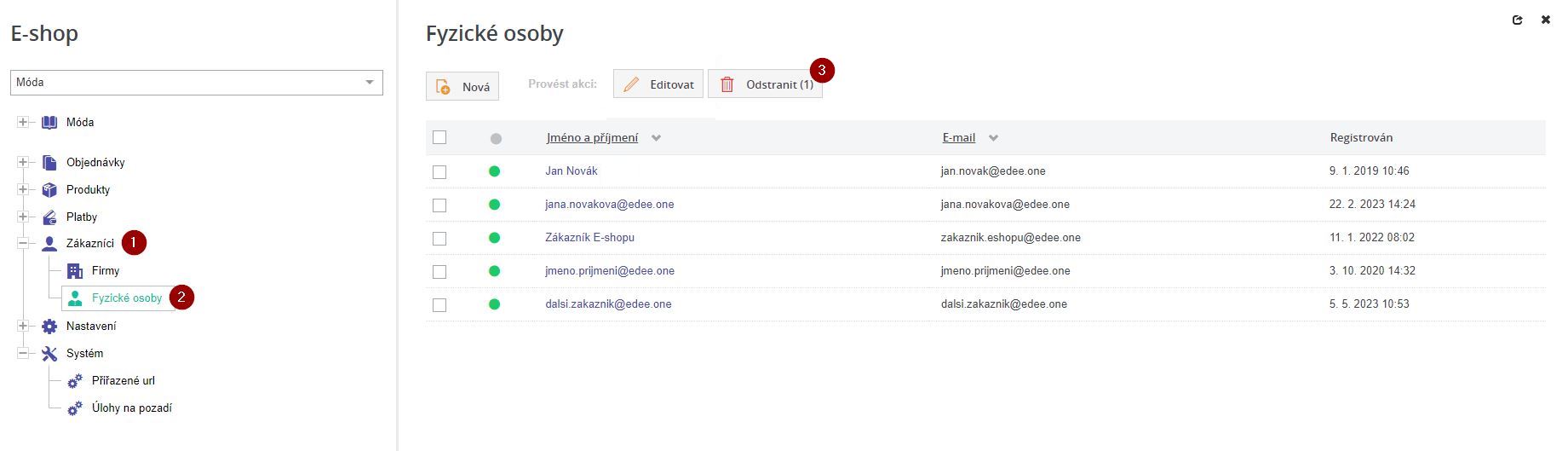This screenshot has width=1568, height=451.
Task: Sort by the E-mail column header
Action: (958, 137)
